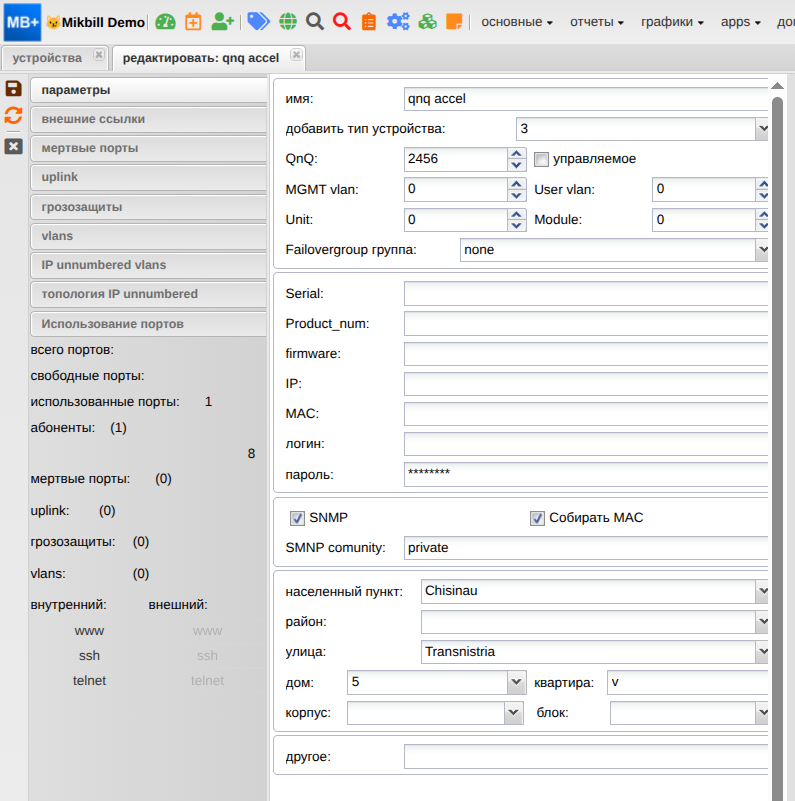This screenshot has width=795, height=801.
Task: Switch to the устройства tab
Action: click(48, 58)
